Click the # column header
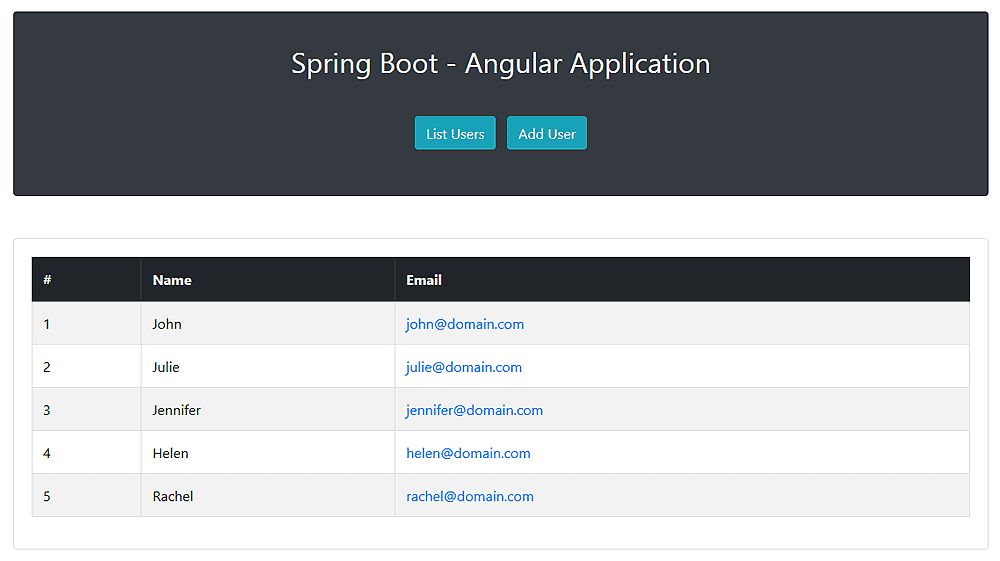This screenshot has height=561, width=1000. click(47, 280)
